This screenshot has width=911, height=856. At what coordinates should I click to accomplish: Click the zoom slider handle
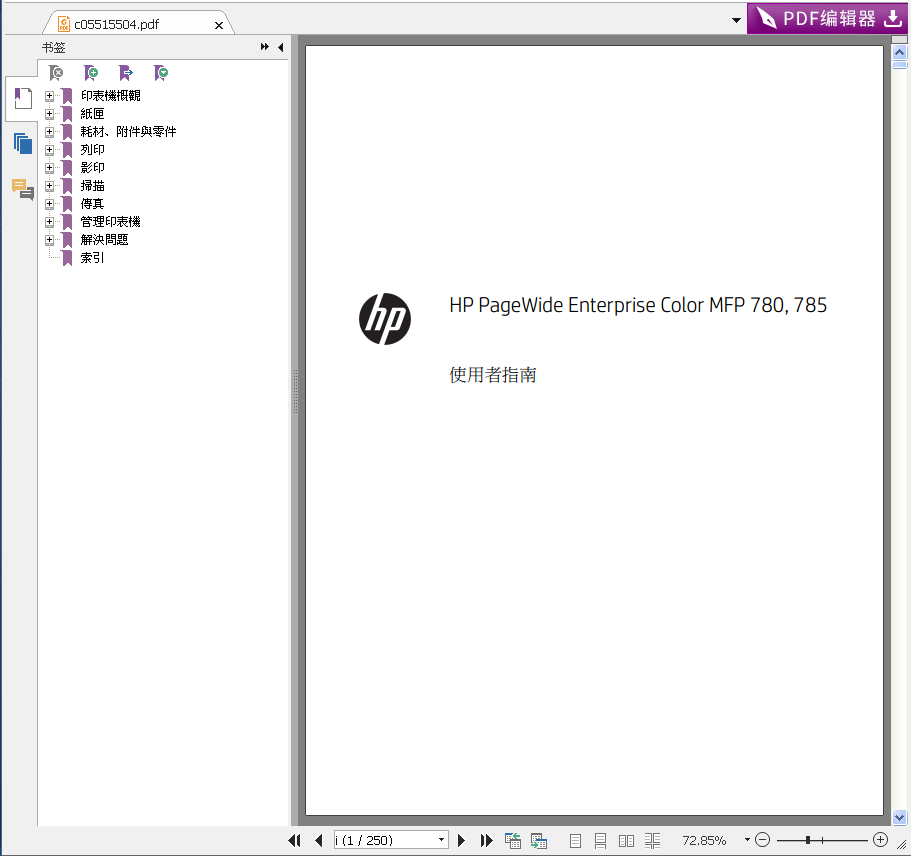(808, 840)
